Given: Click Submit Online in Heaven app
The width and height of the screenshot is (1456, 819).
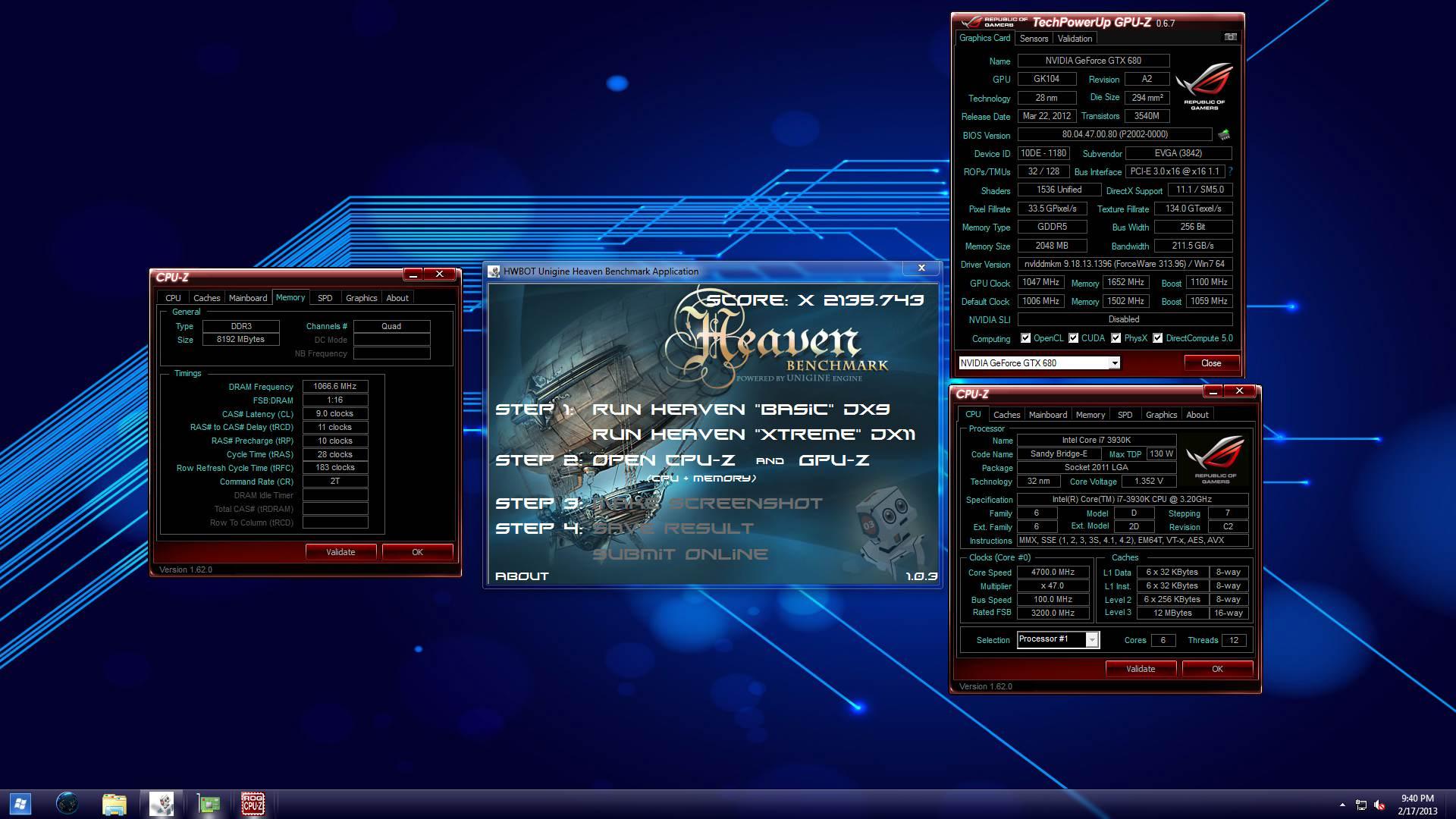Looking at the screenshot, I should (680, 554).
